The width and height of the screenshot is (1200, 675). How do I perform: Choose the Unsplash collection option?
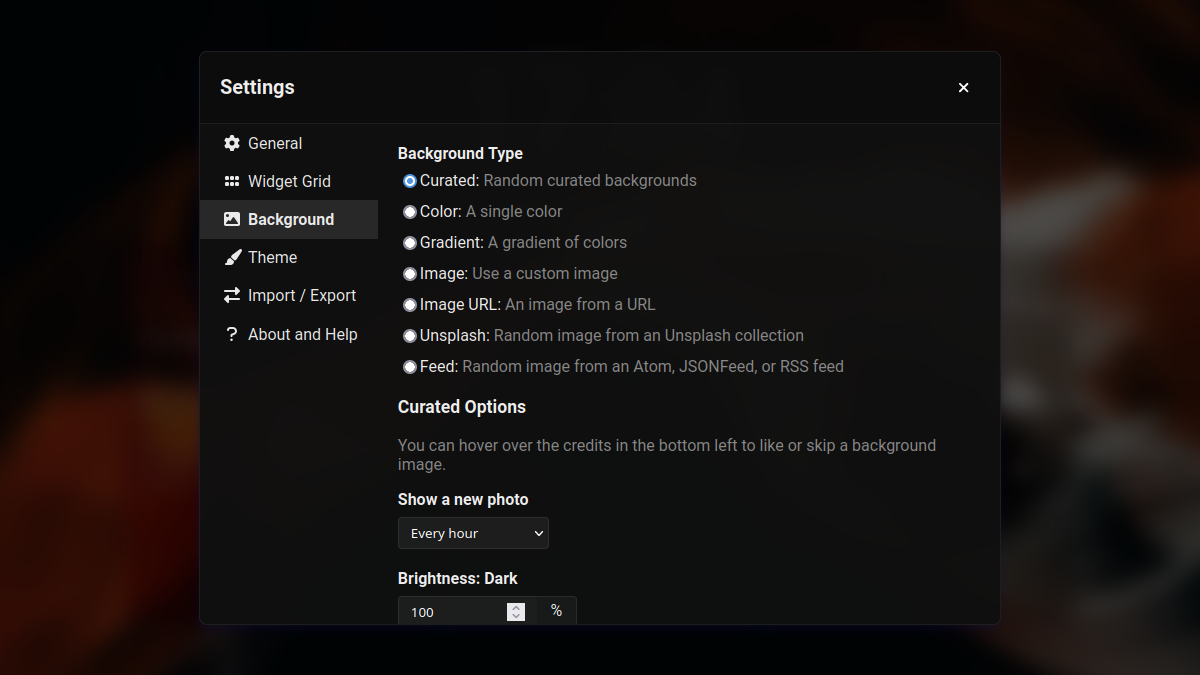(410, 336)
